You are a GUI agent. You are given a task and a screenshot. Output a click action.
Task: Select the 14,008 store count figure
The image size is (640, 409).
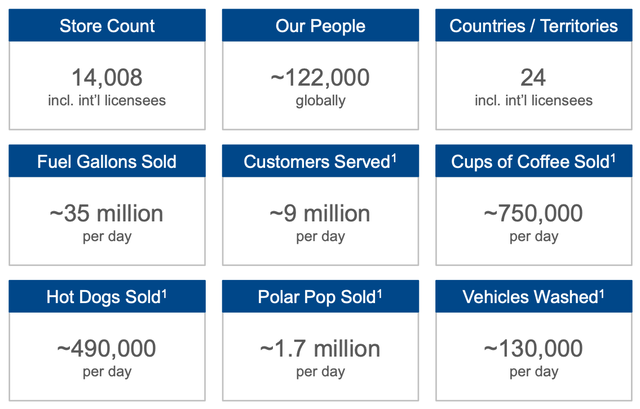(x=107, y=77)
